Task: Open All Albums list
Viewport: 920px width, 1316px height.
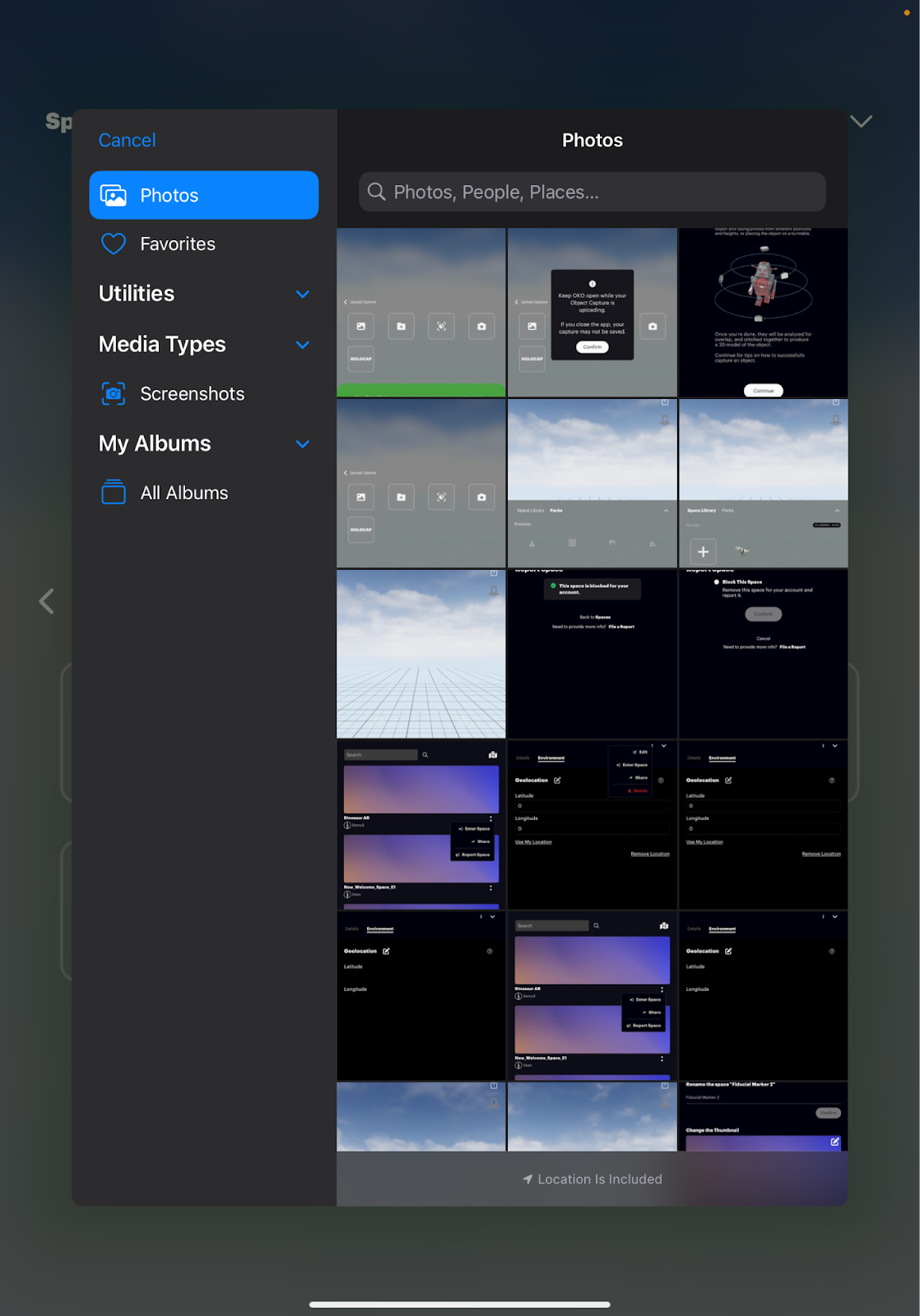Action: (184, 493)
